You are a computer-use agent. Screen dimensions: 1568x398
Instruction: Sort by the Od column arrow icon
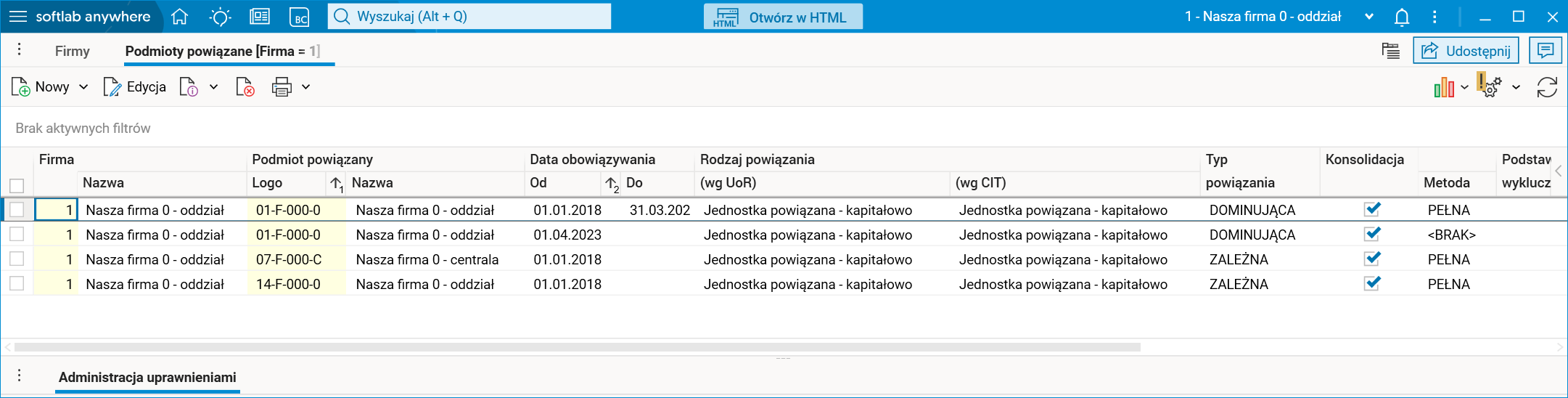coord(612,184)
